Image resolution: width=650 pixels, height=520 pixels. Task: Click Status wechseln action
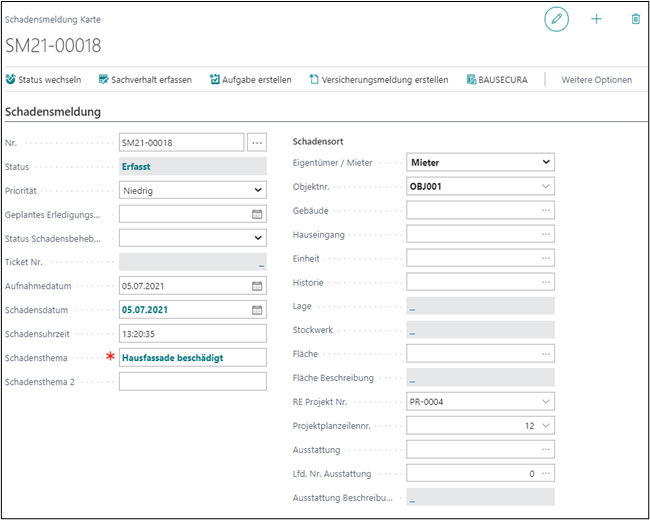(44, 80)
